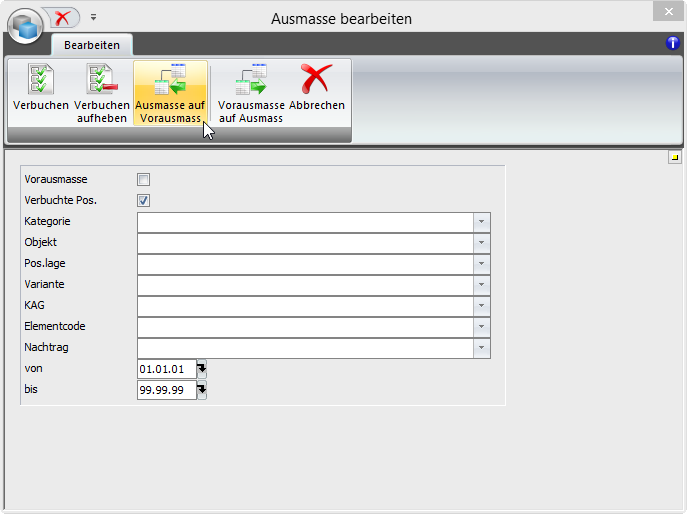Click the blue info icon
The height and width of the screenshot is (514, 687).
click(673, 43)
